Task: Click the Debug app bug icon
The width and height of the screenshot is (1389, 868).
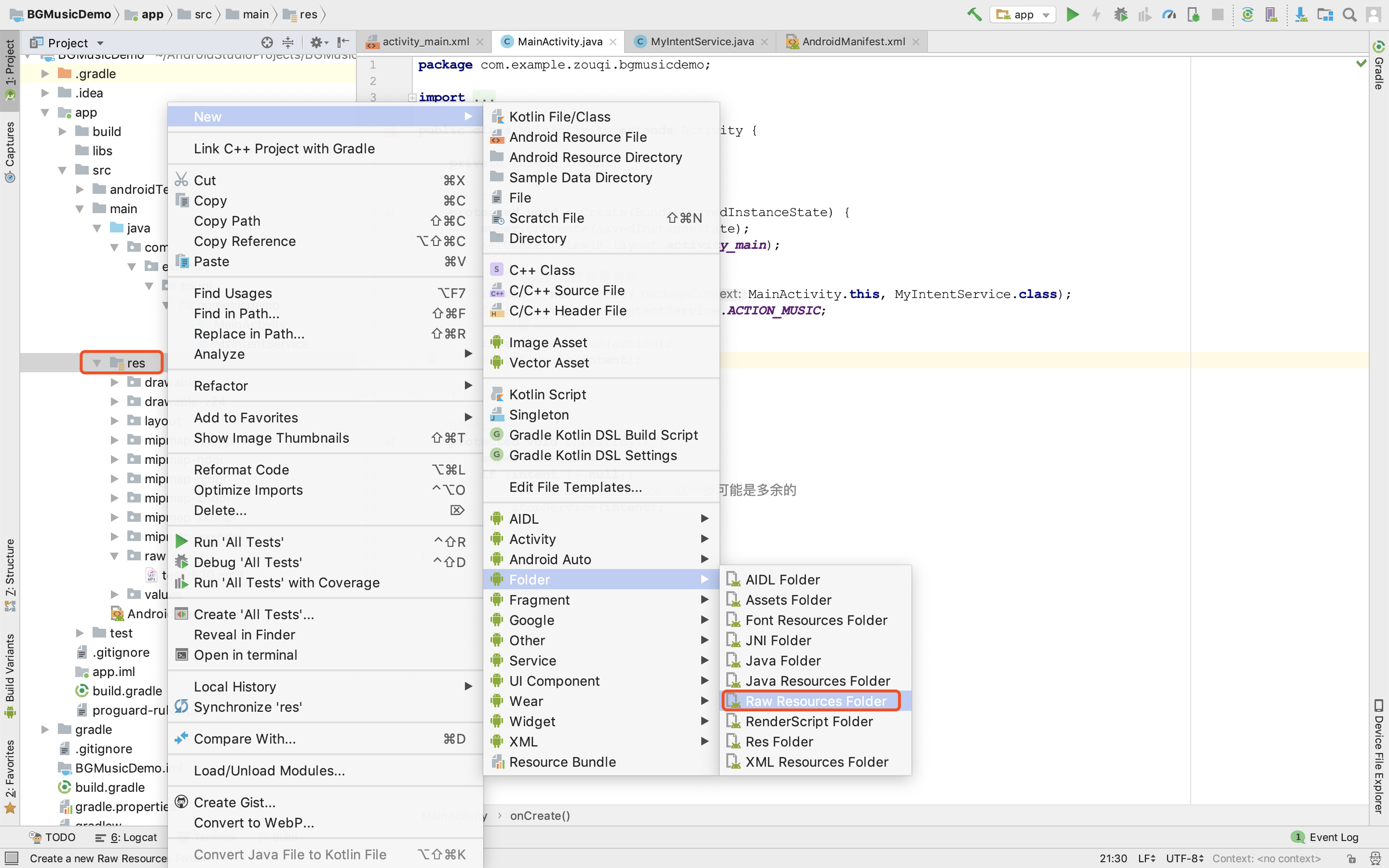Action: [x=1120, y=14]
